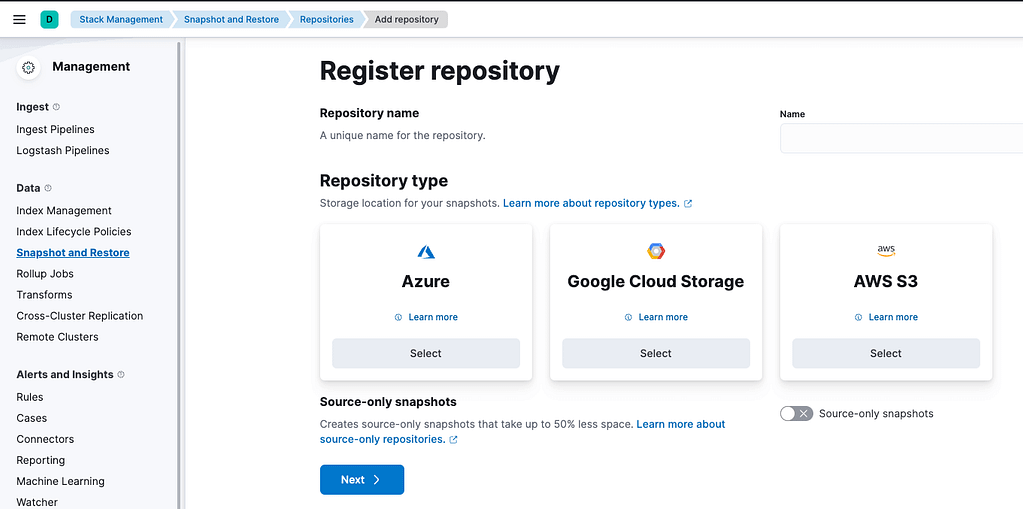Click the Next button

tap(362, 480)
